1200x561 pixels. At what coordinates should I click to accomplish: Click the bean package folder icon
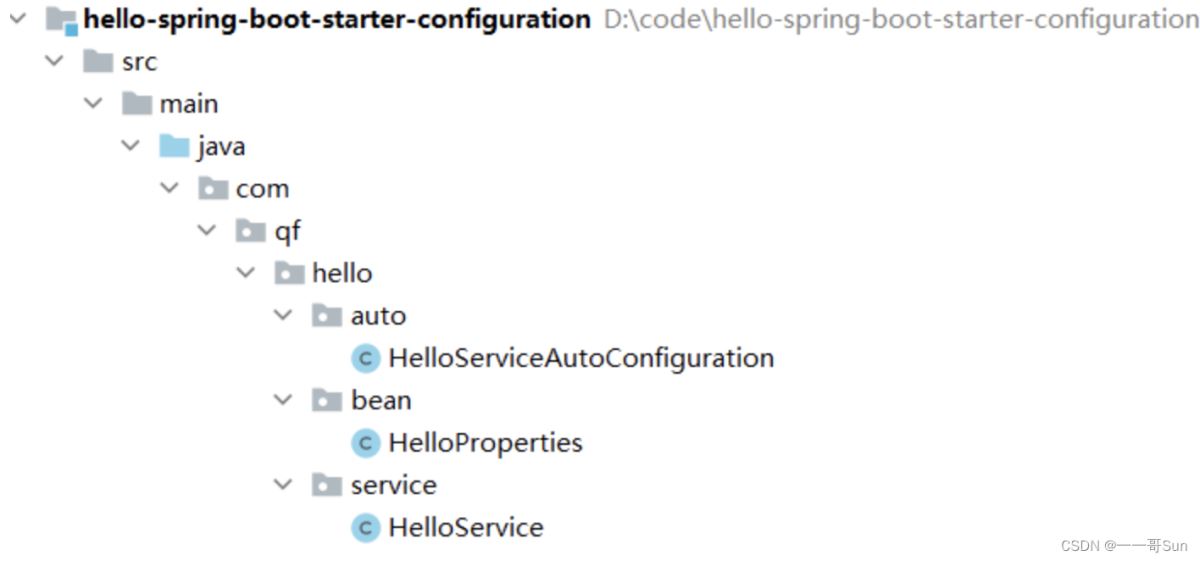(x=327, y=401)
